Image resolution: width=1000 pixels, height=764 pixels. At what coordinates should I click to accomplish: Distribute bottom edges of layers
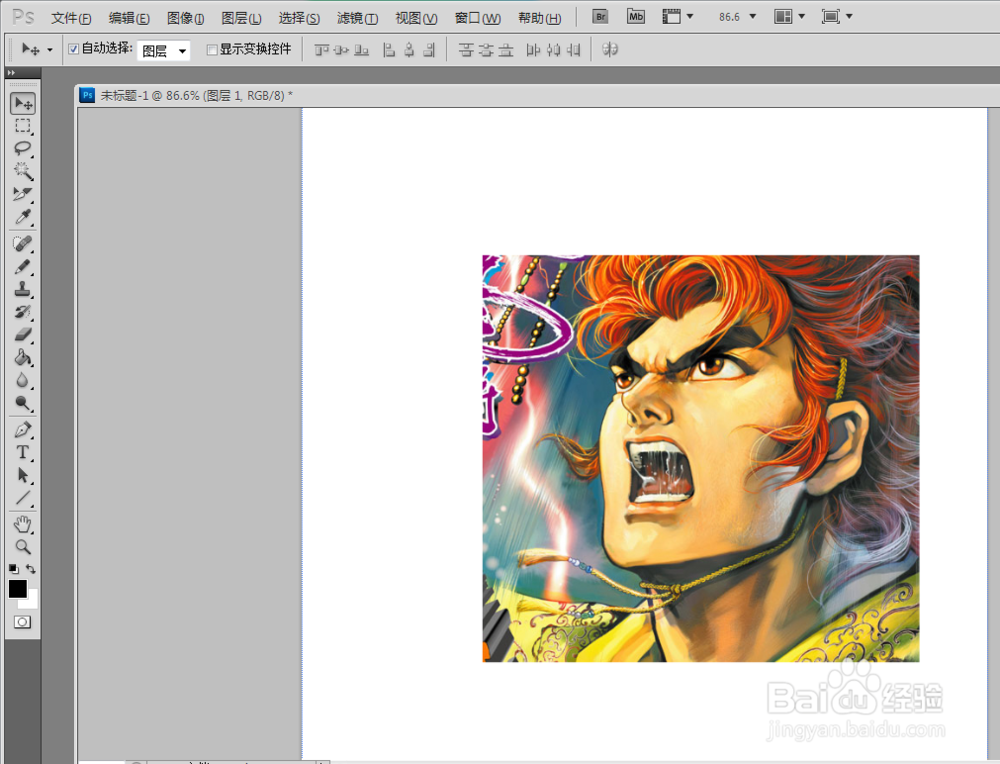click(506, 50)
